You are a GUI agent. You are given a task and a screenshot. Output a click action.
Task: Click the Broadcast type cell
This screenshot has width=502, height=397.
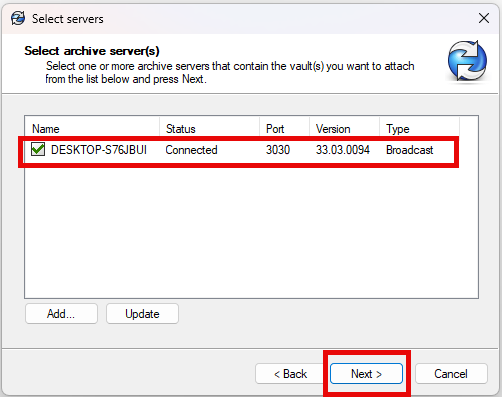click(410, 150)
